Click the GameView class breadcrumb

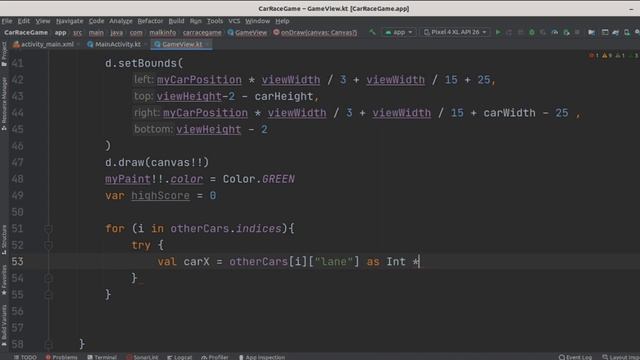[247, 32]
